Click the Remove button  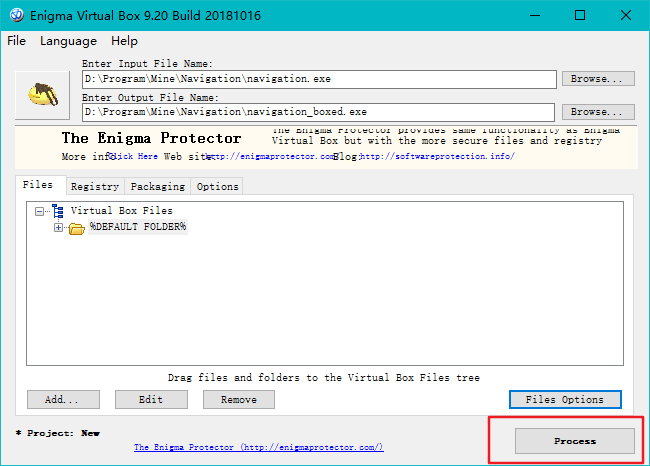click(239, 399)
